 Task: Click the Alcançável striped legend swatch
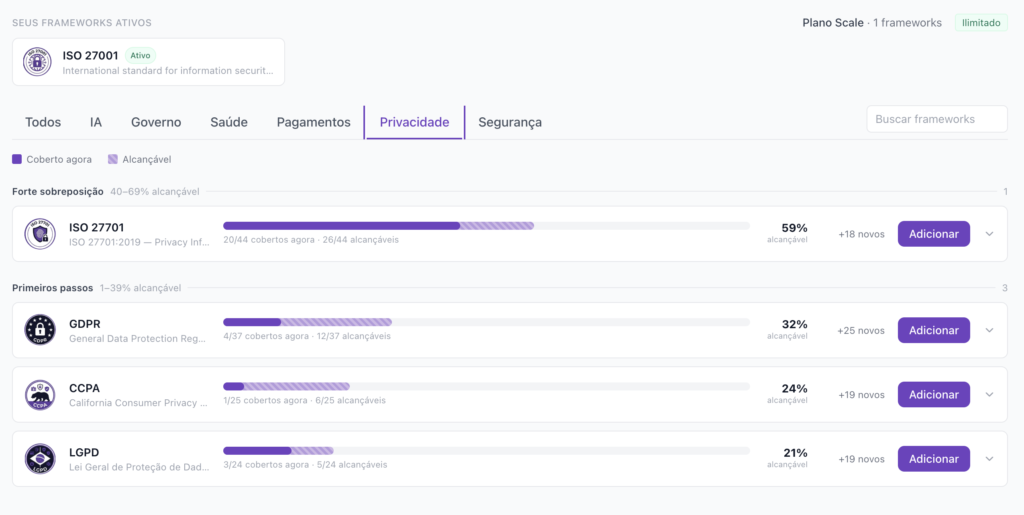[x=113, y=159]
